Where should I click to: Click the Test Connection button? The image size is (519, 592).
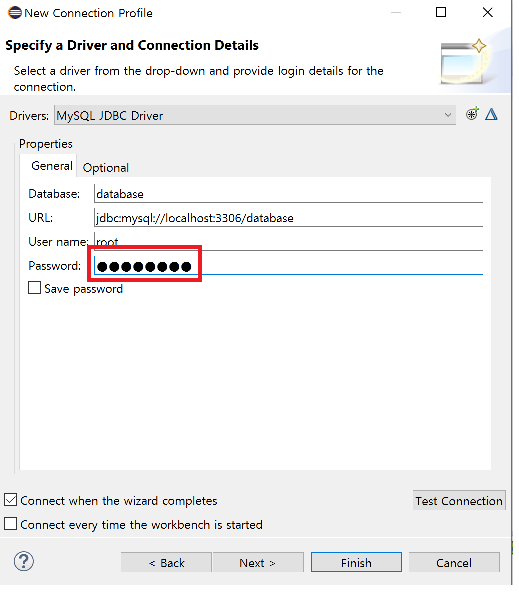(x=459, y=501)
